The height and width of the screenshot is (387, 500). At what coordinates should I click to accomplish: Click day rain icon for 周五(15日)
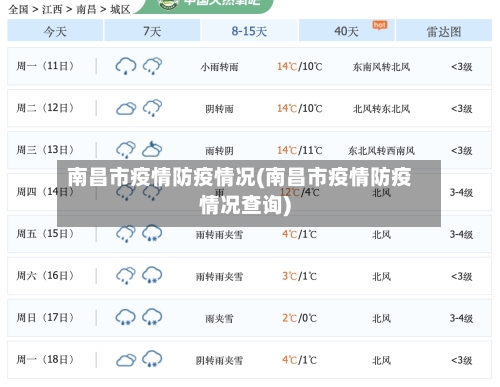point(126,234)
